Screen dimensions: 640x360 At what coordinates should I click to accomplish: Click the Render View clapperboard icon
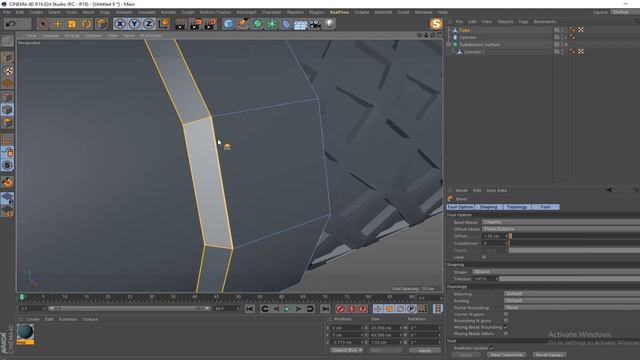pyautogui.click(x=180, y=24)
